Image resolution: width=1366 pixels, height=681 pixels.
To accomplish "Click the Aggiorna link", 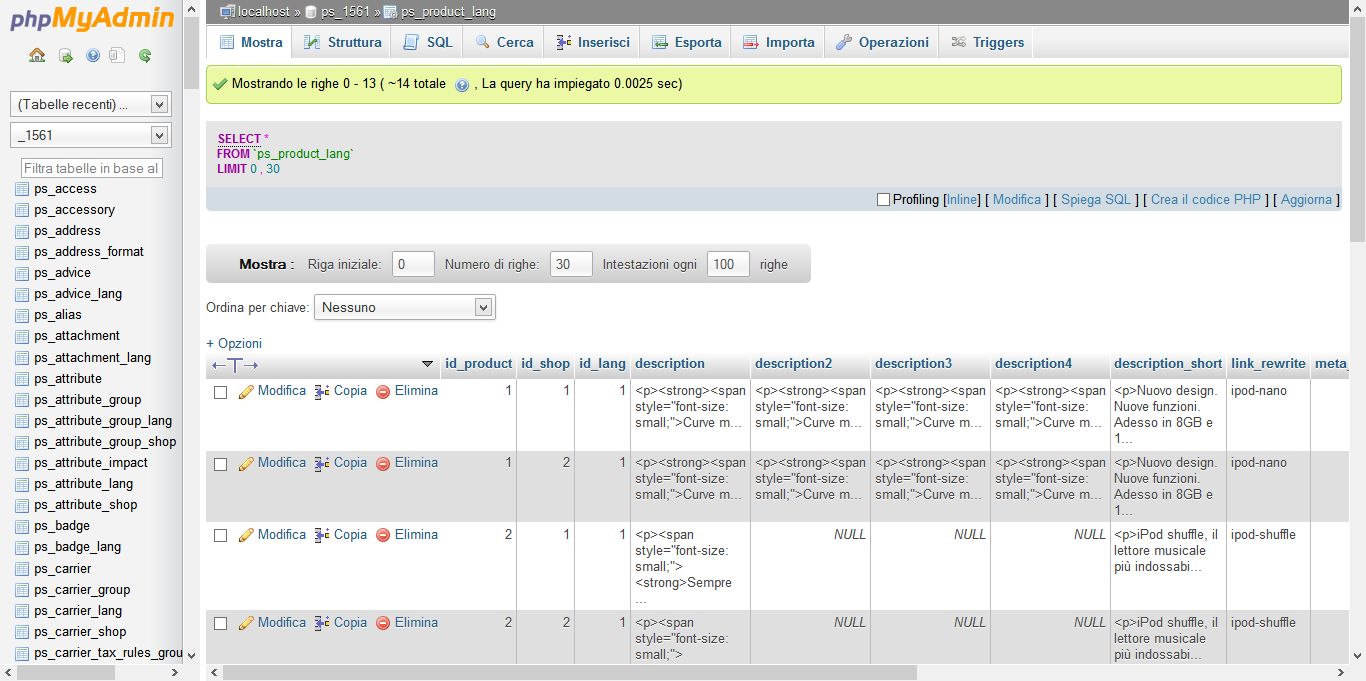I will (x=1306, y=200).
